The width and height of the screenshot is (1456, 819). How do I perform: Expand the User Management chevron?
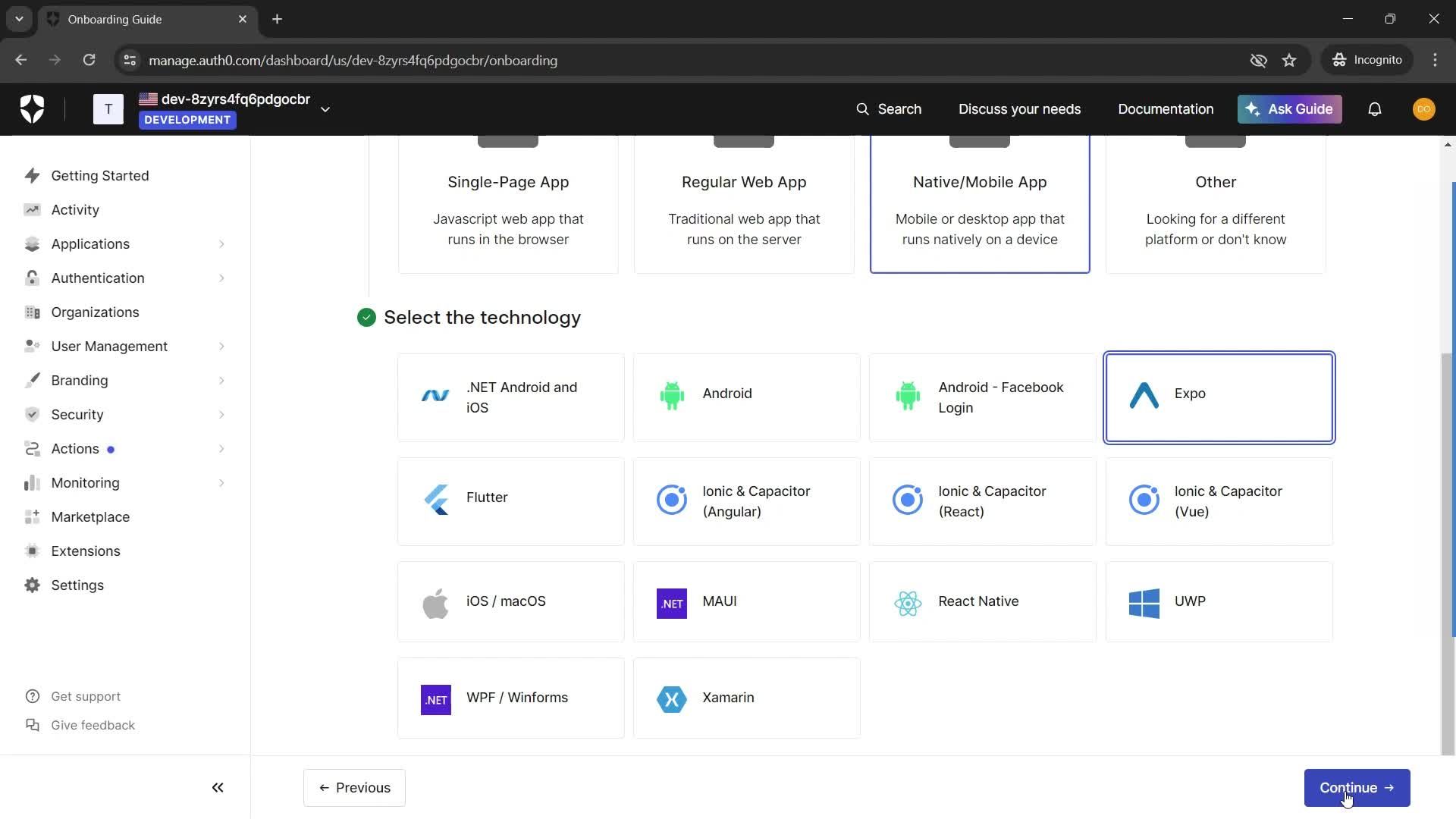221,347
